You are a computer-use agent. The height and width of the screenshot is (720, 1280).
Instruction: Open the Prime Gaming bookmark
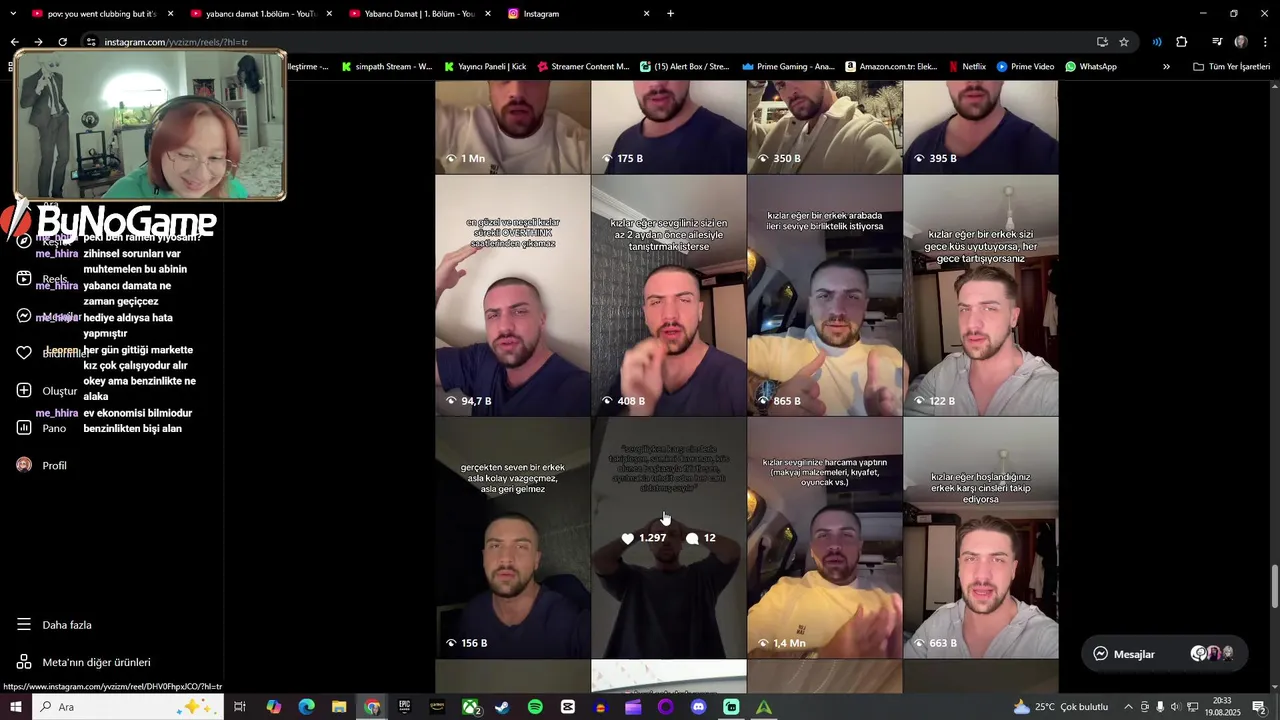pyautogui.click(x=788, y=67)
